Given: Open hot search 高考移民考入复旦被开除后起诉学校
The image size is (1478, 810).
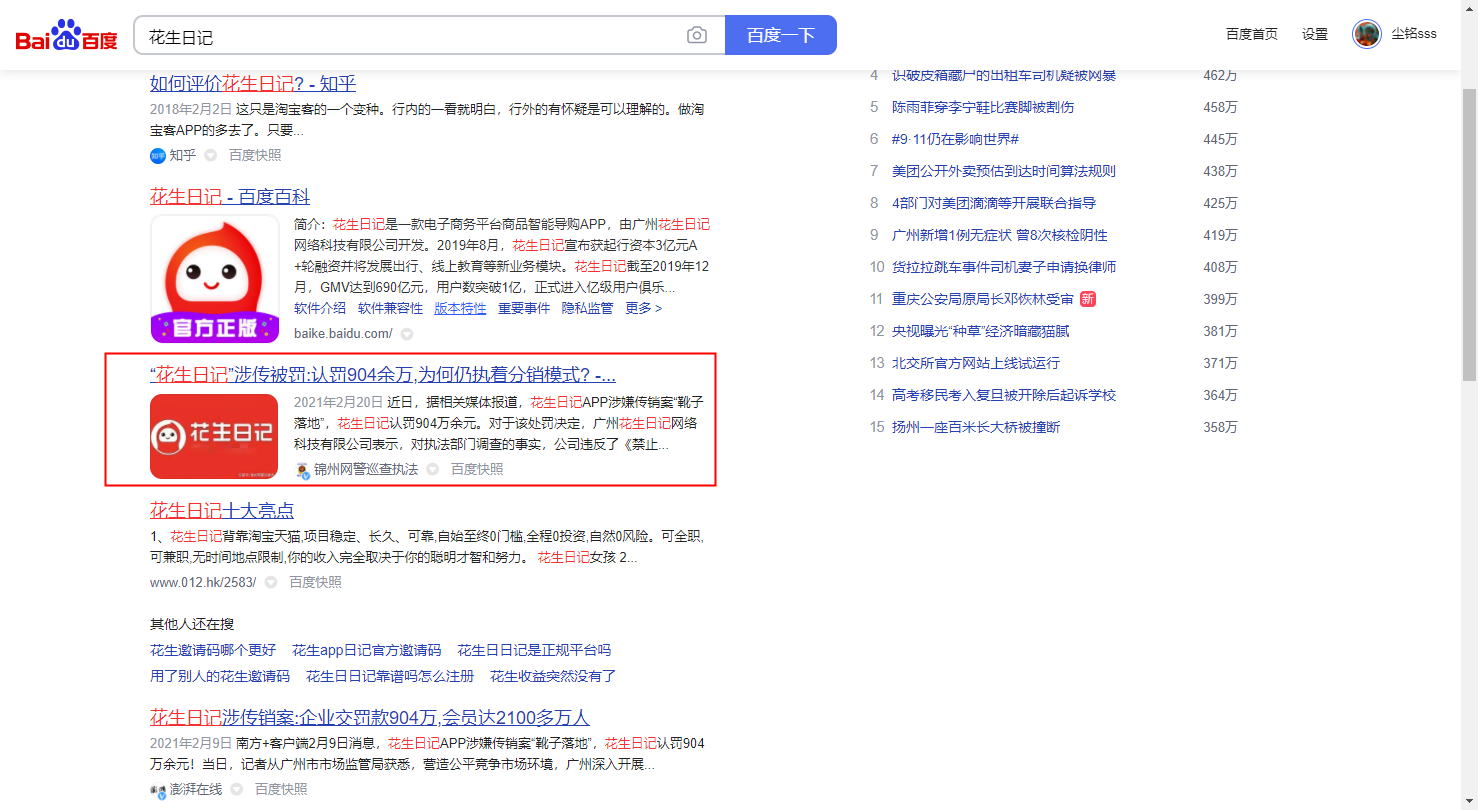Looking at the screenshot, I should [x=1004, y=395].
